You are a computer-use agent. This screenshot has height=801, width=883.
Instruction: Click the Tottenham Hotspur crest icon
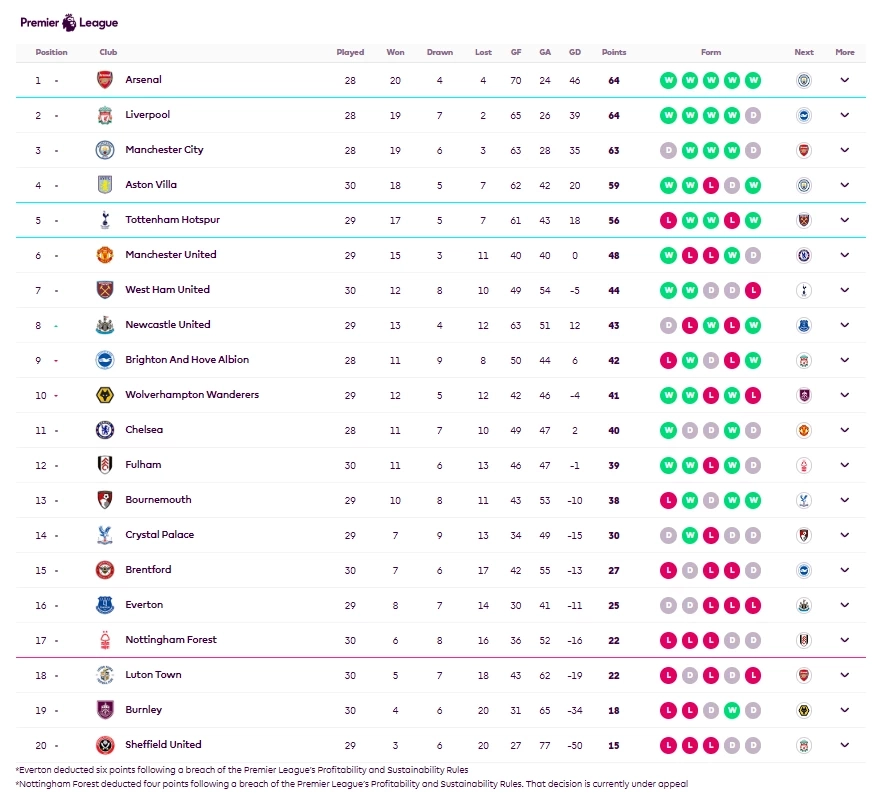click(x=105, y=220)
